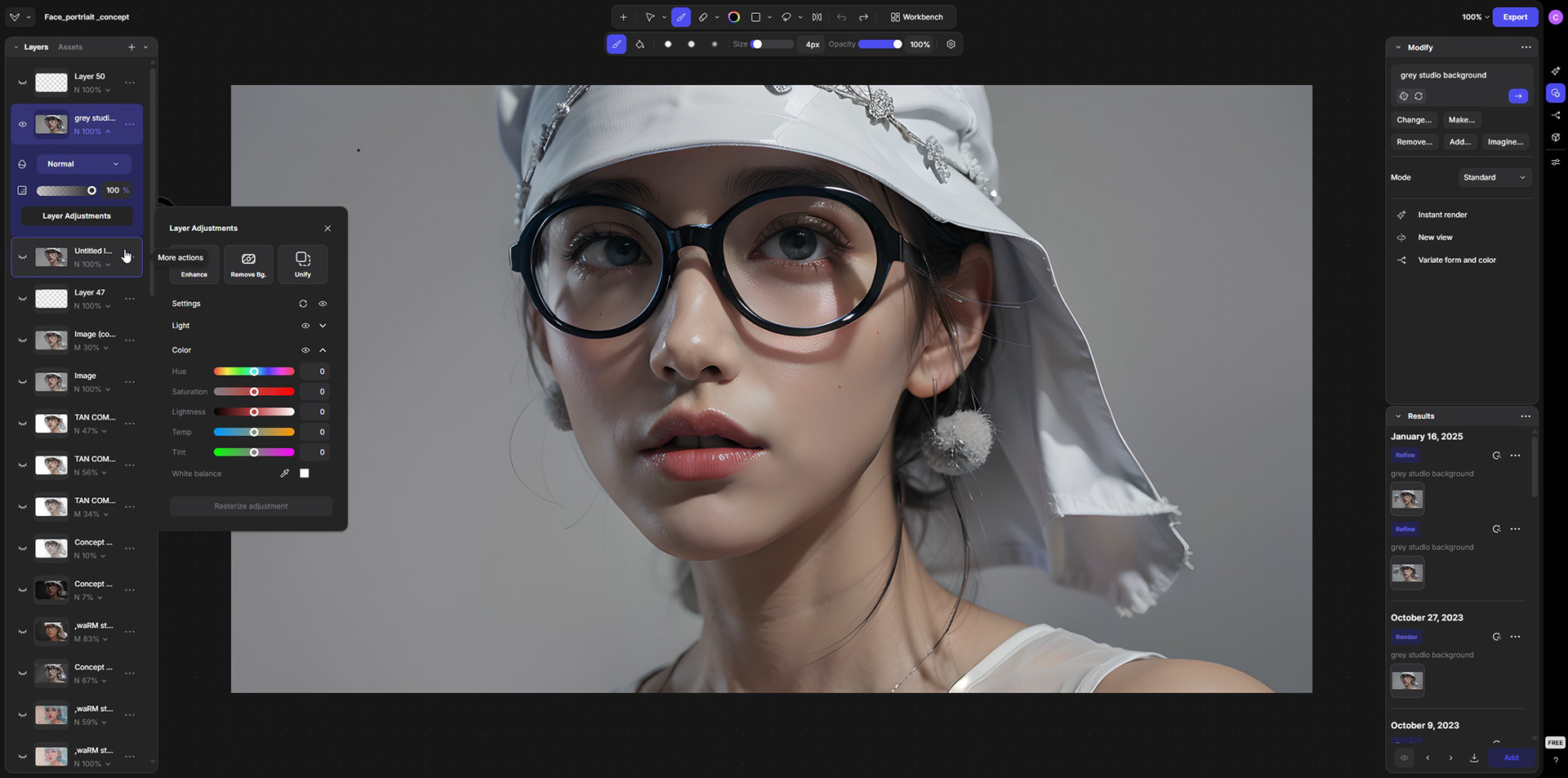
Task: Switch to the Layers tab
Action: click(x=36, y=47)
